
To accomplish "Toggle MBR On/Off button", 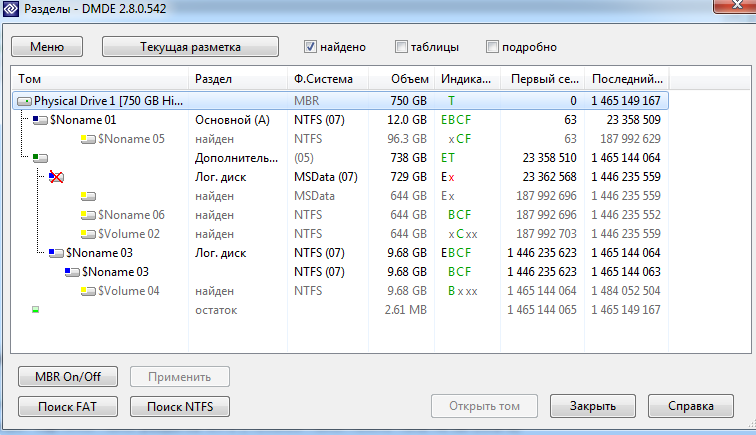I will (68, 377).
